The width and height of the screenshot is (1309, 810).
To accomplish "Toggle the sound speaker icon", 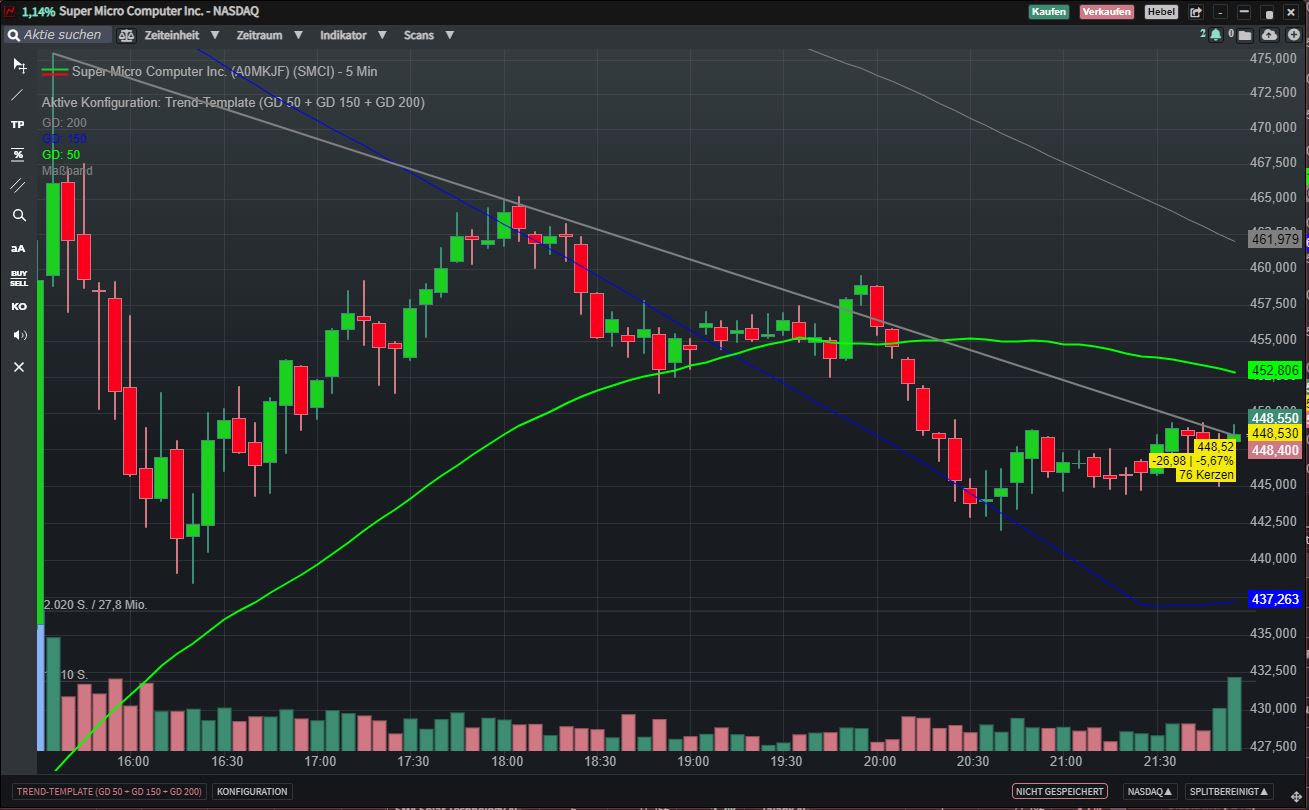I will click(18, 335).
